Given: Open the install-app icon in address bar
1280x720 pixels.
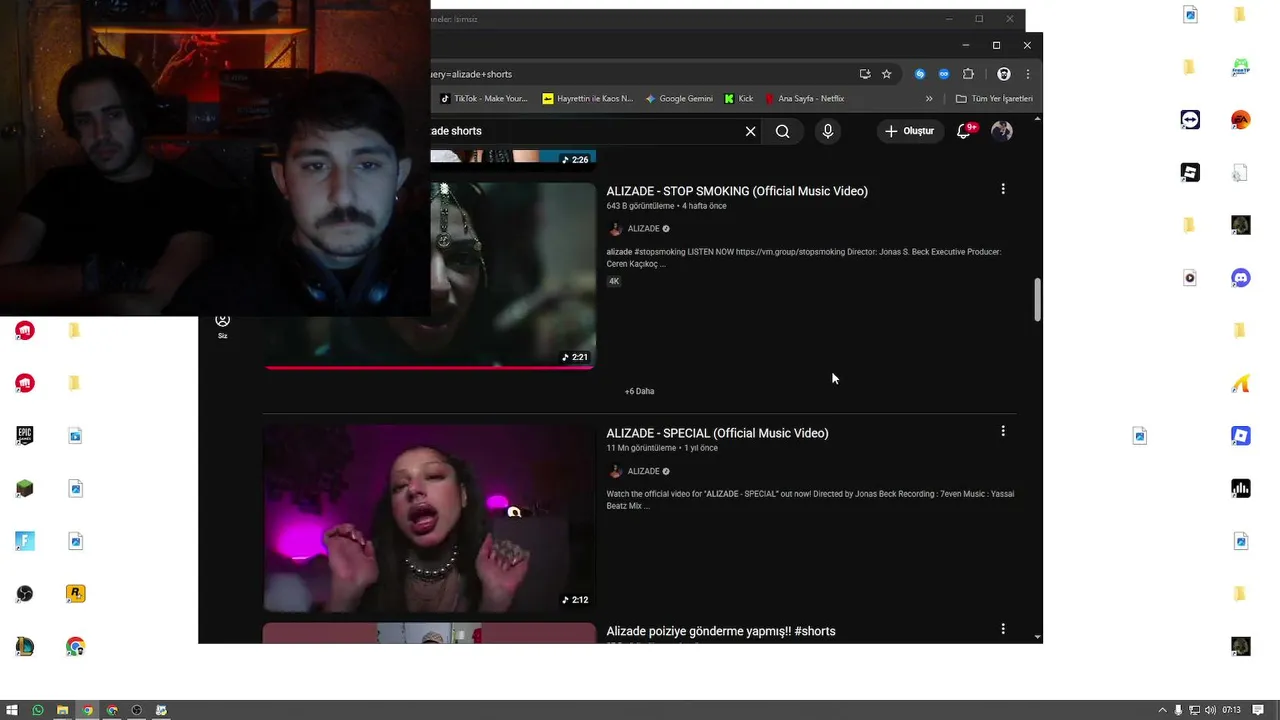Looking at the screenshot, I should (x=865, y=74).
